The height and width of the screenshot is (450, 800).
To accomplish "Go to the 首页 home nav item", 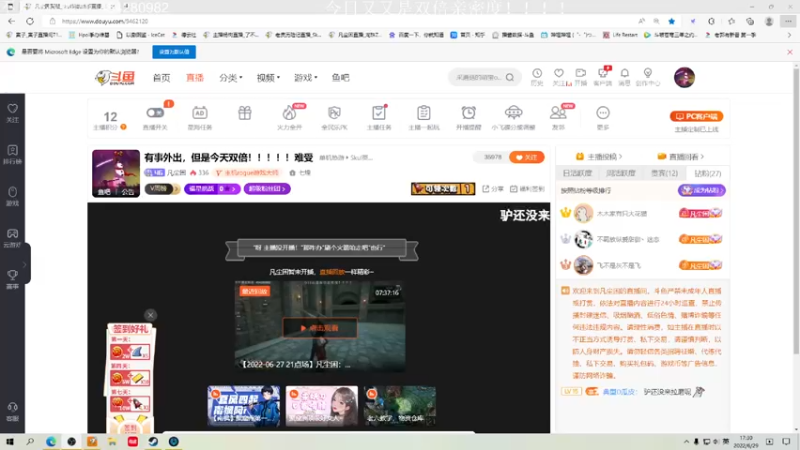I will pos(161,78).
